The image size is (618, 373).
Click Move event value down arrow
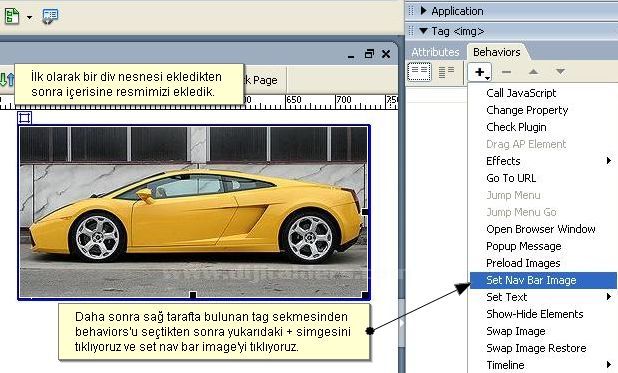[560, 72]
